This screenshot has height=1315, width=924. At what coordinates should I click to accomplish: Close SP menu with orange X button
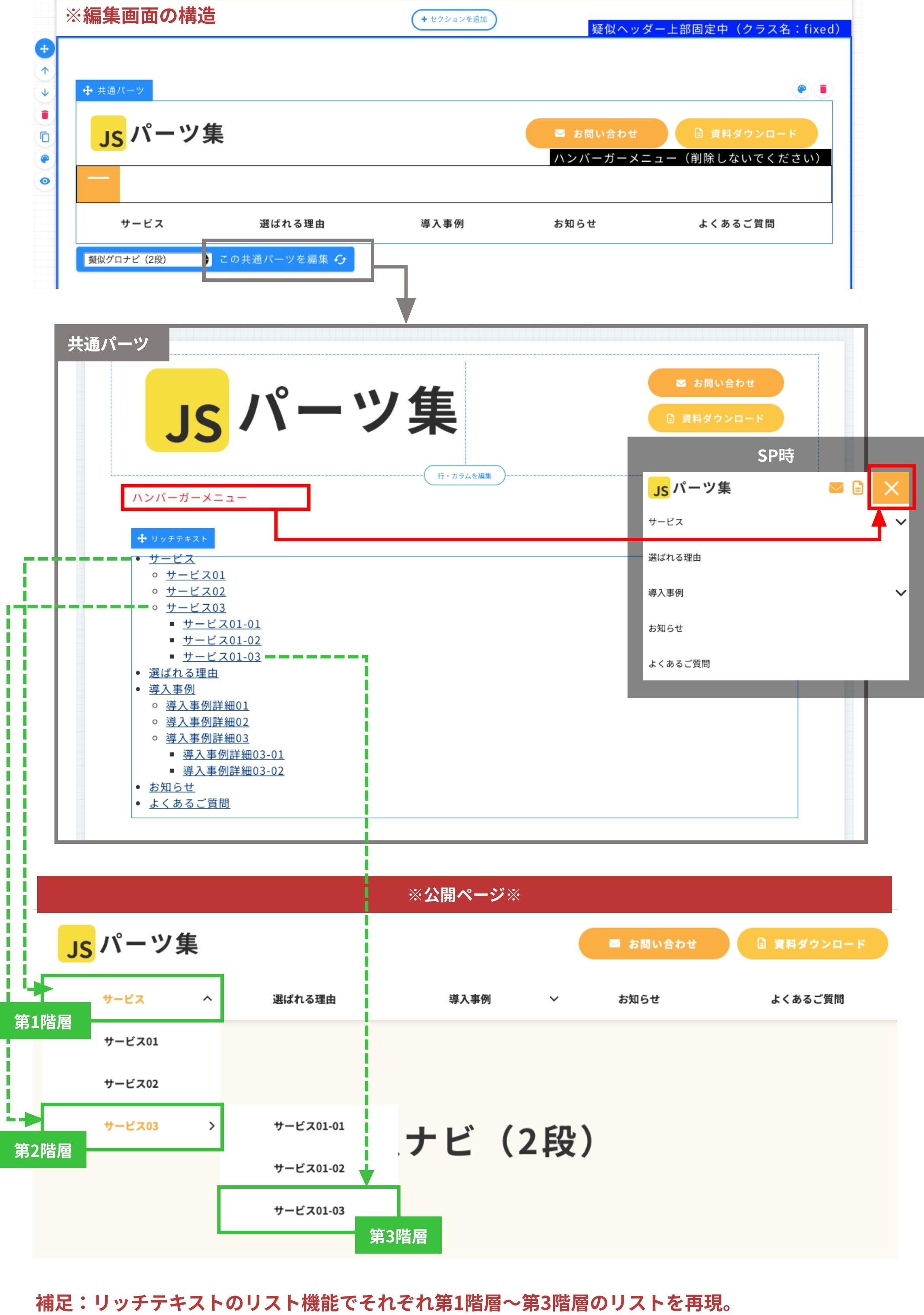click(x=891, y=488)
